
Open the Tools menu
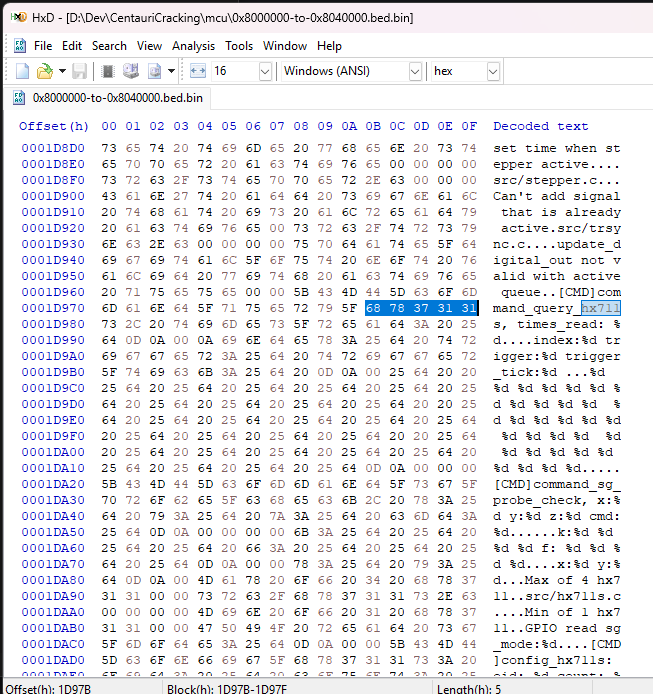pyautogui.click(x=239, y=46)
